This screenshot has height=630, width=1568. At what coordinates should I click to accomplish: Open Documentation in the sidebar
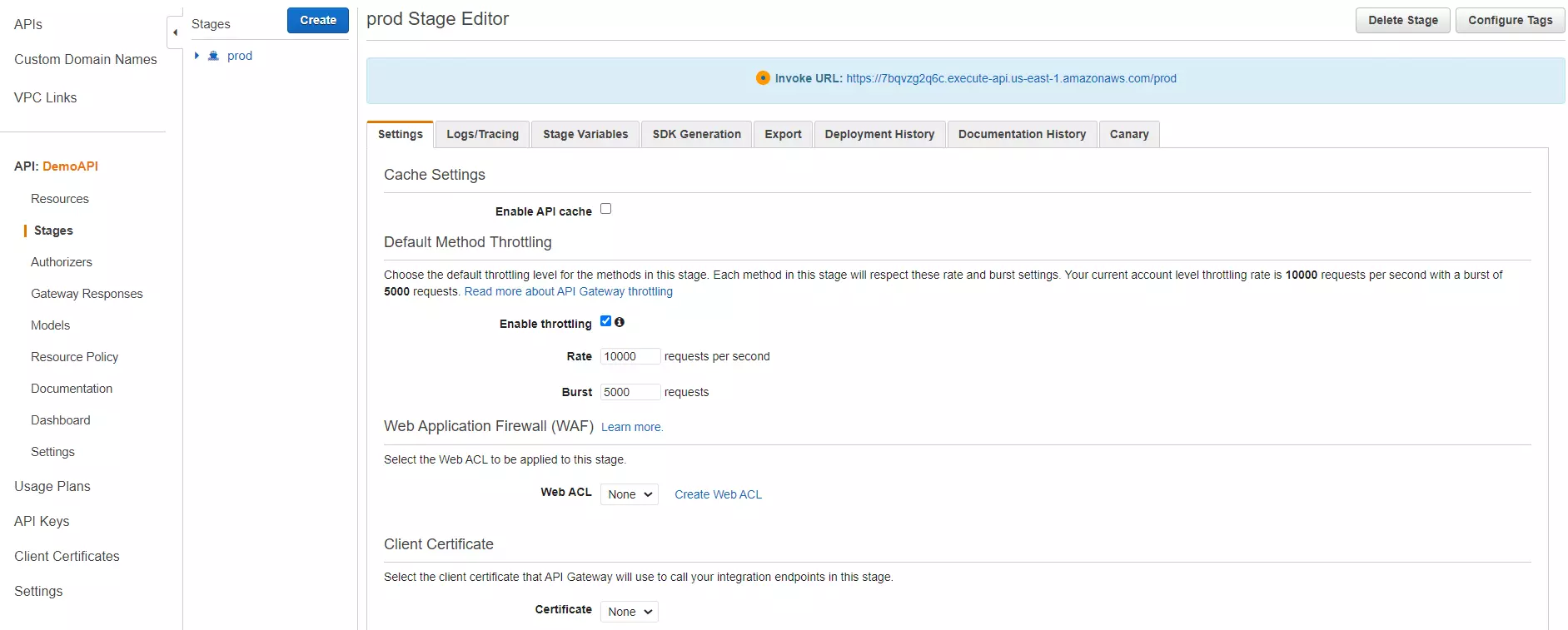[x=72, y=389]
